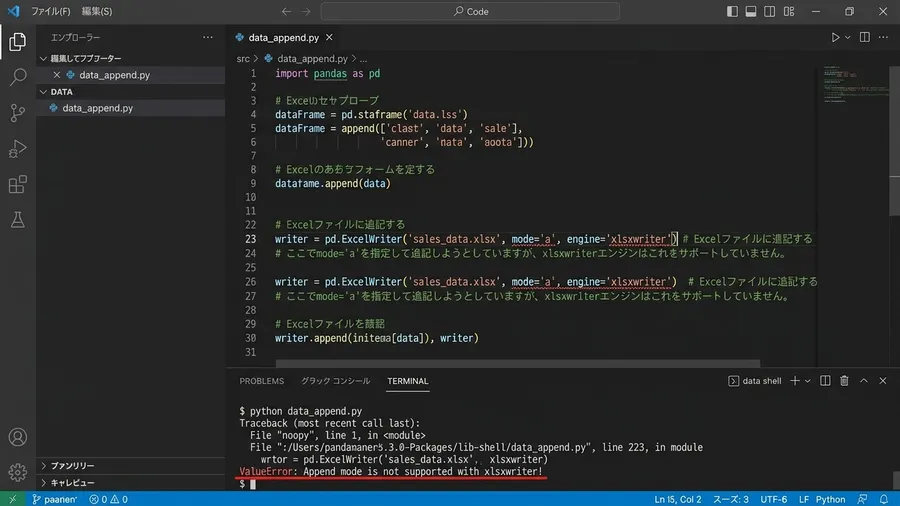Toggle the bottom panel layout icon
This screenshot has height=506, width=900.
(x=750, y=11)
